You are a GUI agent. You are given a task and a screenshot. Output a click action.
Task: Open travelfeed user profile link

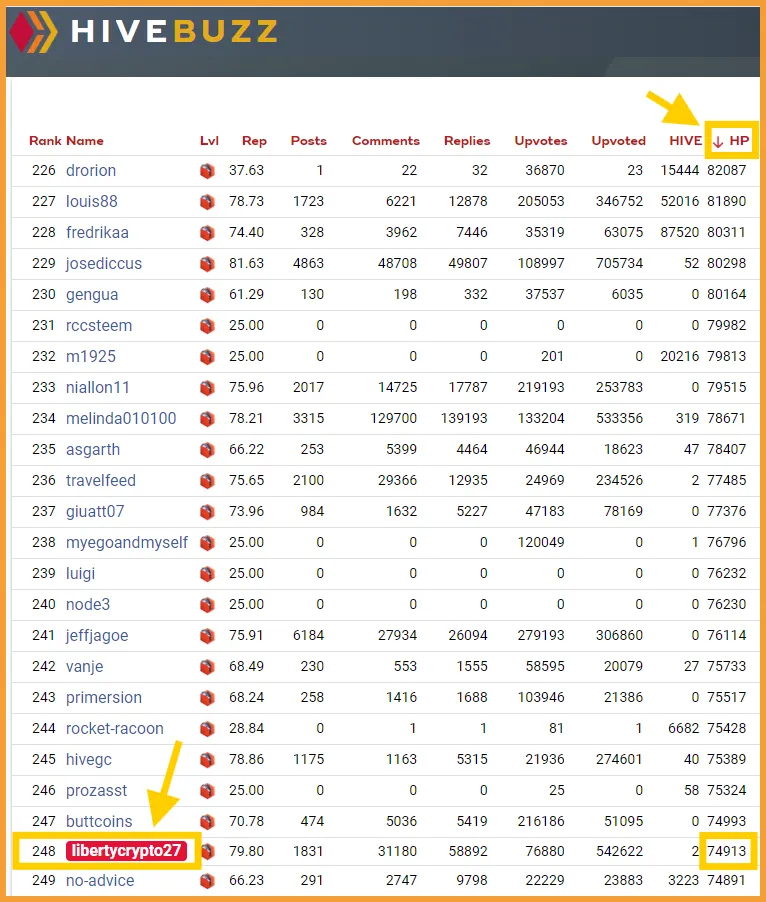tap(101, 480)
